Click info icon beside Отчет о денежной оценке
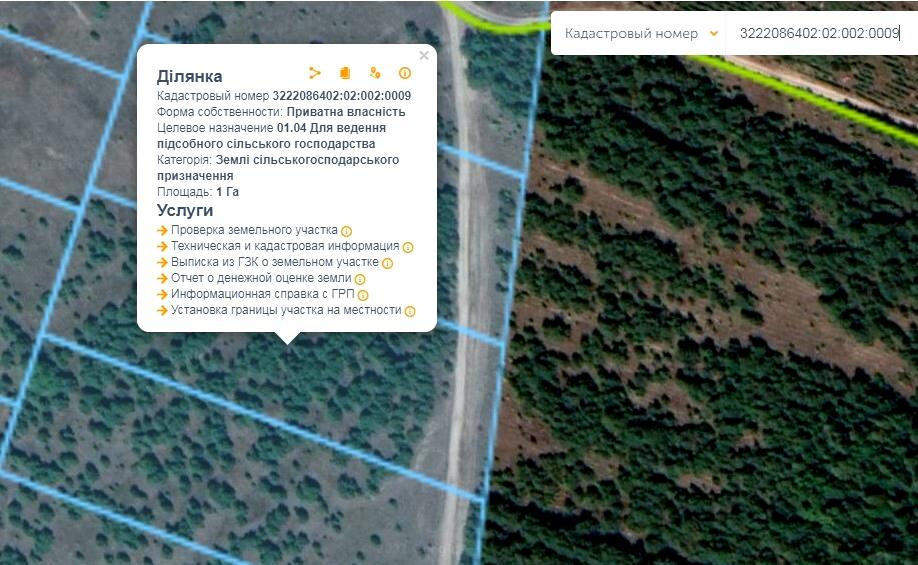 pyautogui.click(x=360, y=279)
